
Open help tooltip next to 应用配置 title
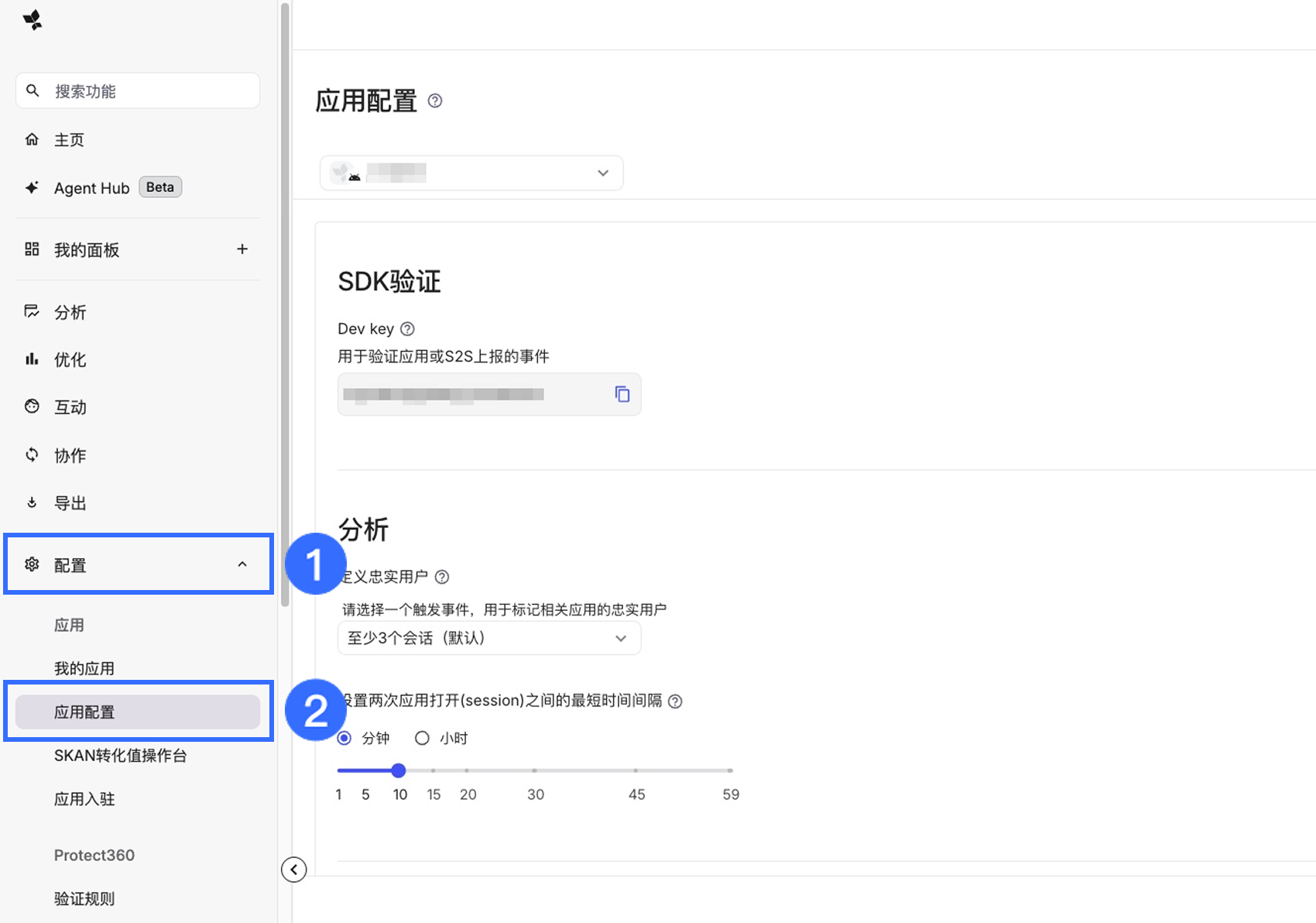click(x=435, y=101)
